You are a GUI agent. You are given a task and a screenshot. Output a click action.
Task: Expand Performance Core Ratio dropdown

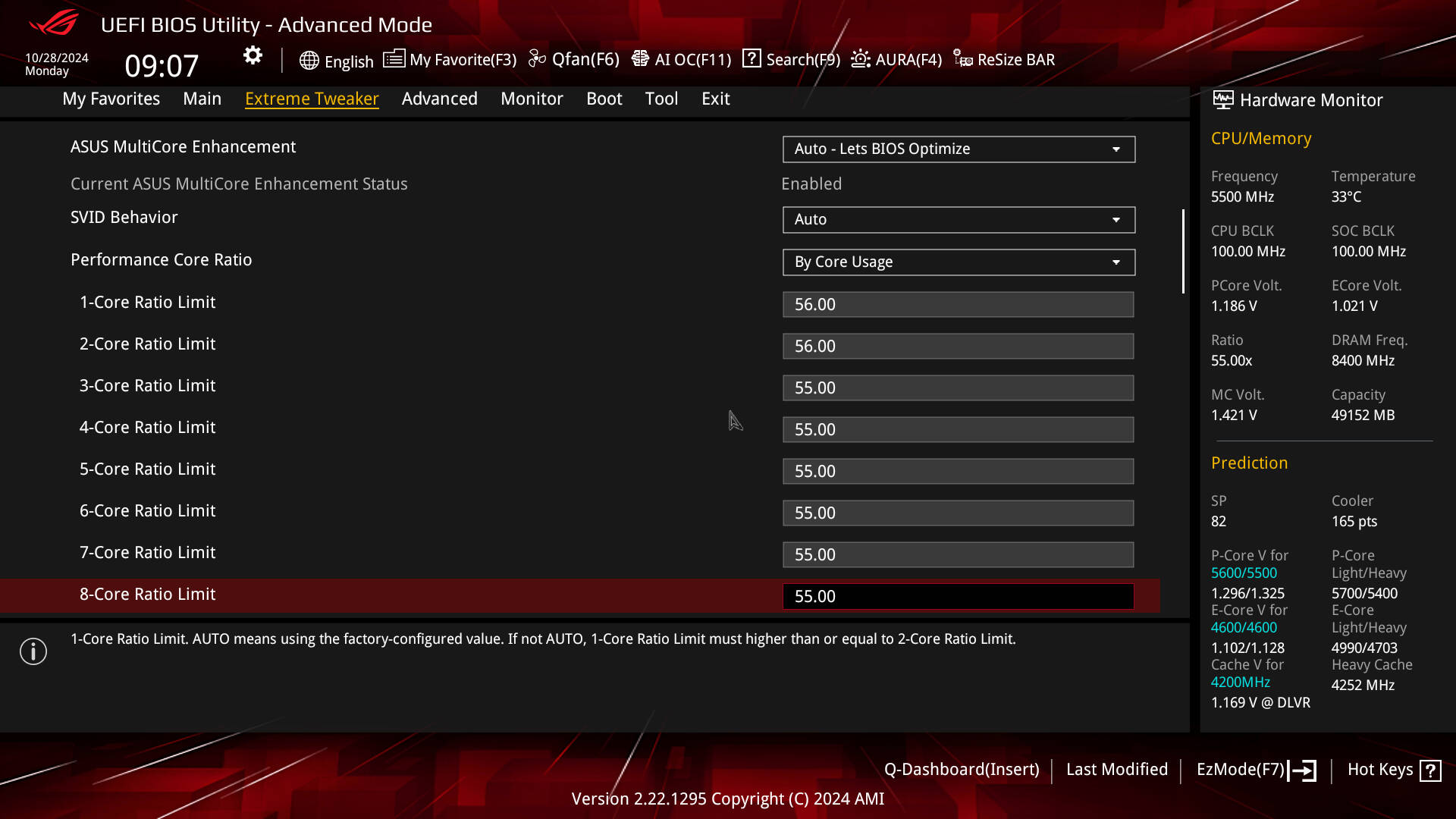click(x=959, y=262)
